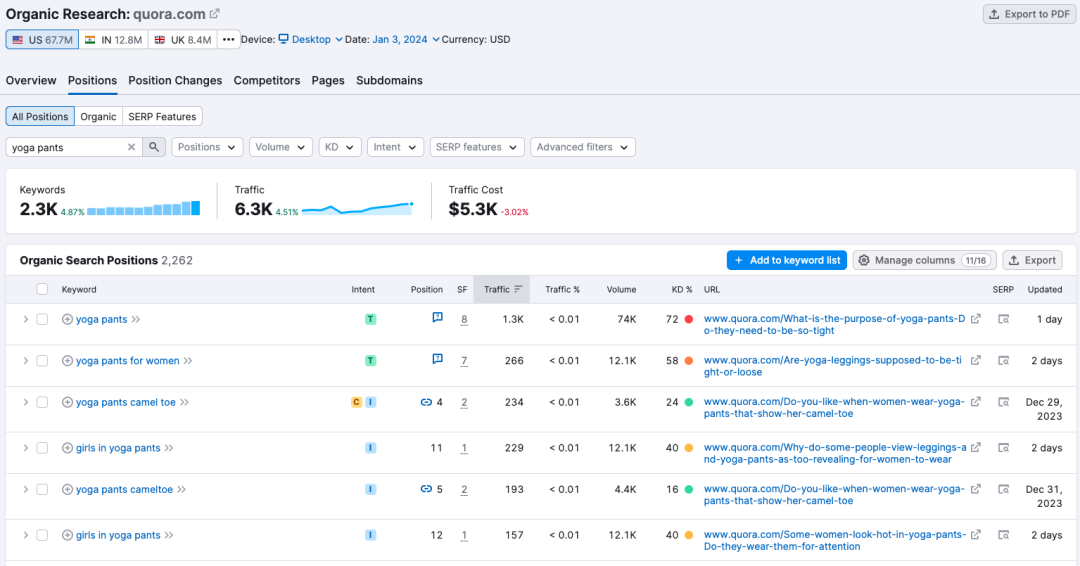Click the magnifier search button

(154, 147)
